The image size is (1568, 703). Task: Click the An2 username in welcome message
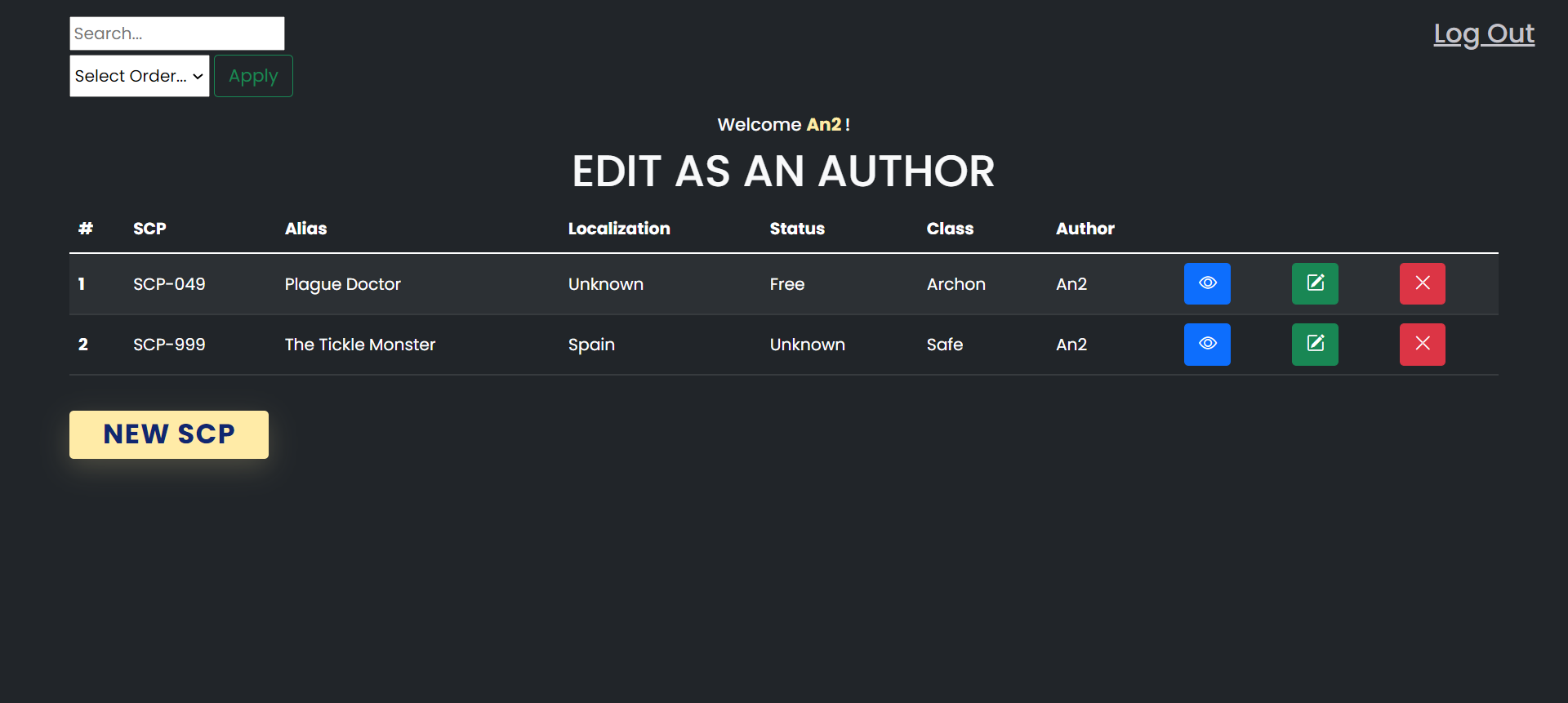click(x=824, y=124)
